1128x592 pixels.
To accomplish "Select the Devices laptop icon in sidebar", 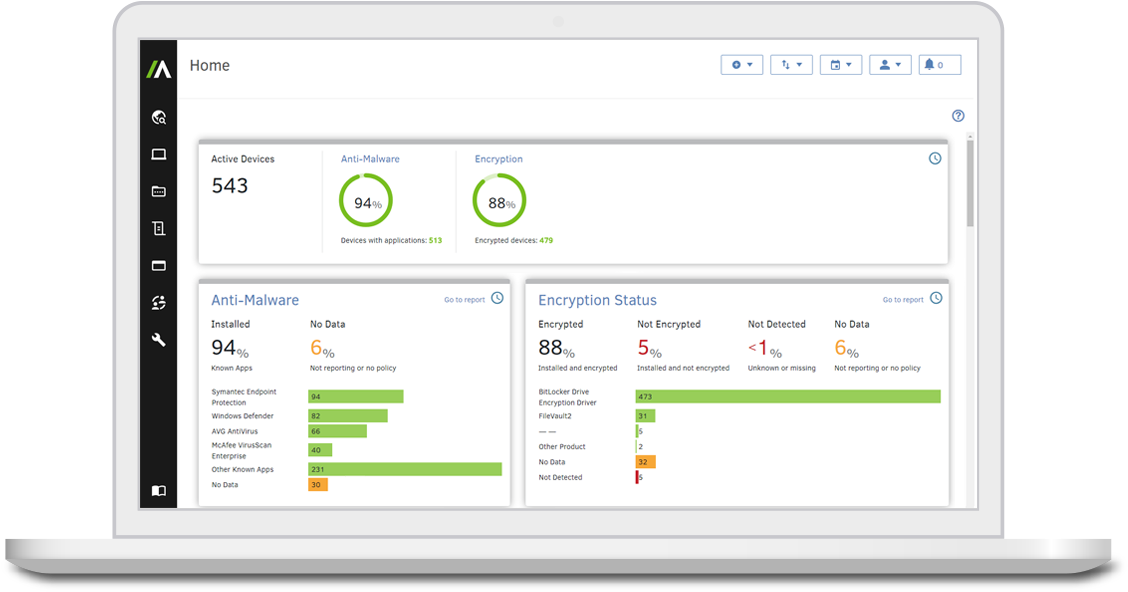I will (158, 154).
